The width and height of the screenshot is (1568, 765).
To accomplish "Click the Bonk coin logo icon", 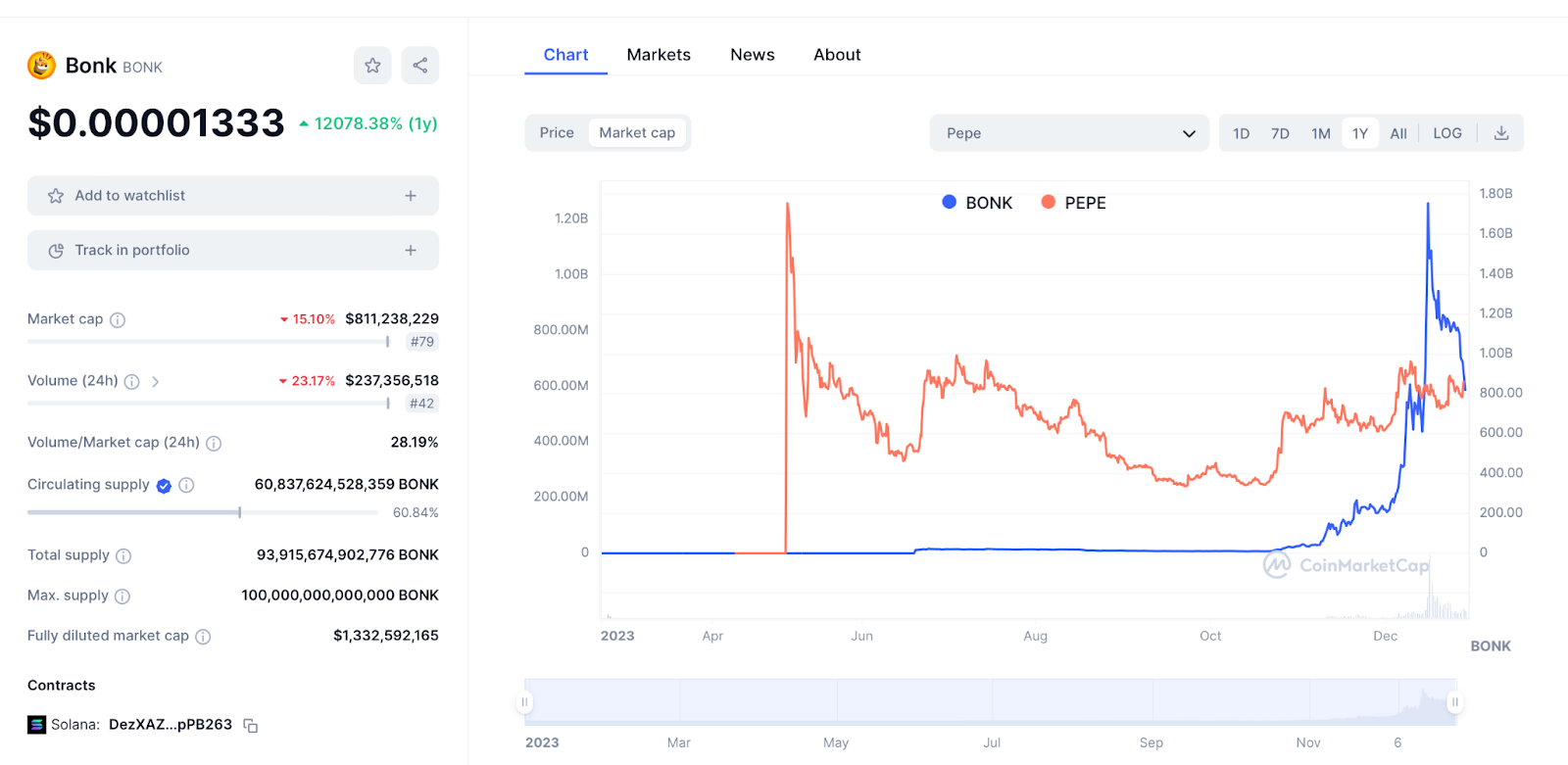I will click(41, 66).
